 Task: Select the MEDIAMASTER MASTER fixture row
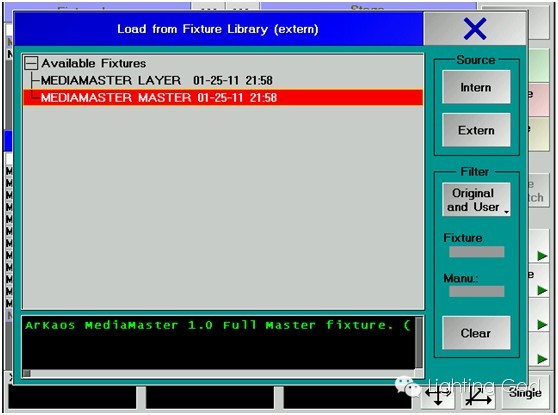pos(223,98)
